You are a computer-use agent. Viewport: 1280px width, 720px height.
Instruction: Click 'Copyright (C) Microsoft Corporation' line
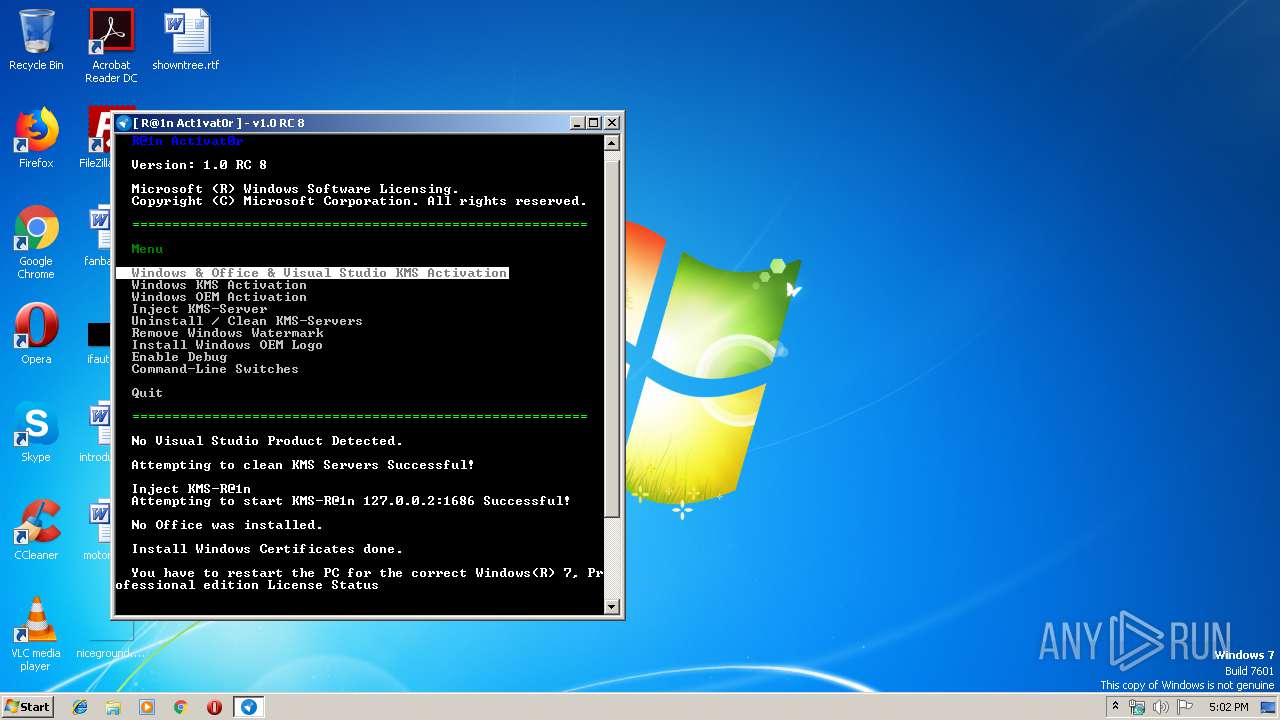coord(359,201)
